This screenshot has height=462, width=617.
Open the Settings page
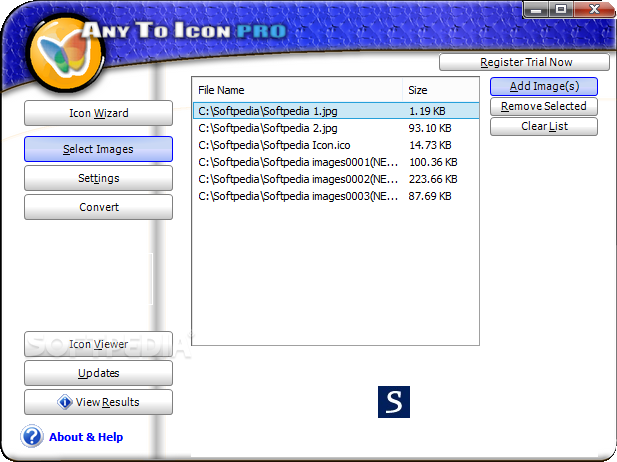point(98,178)
